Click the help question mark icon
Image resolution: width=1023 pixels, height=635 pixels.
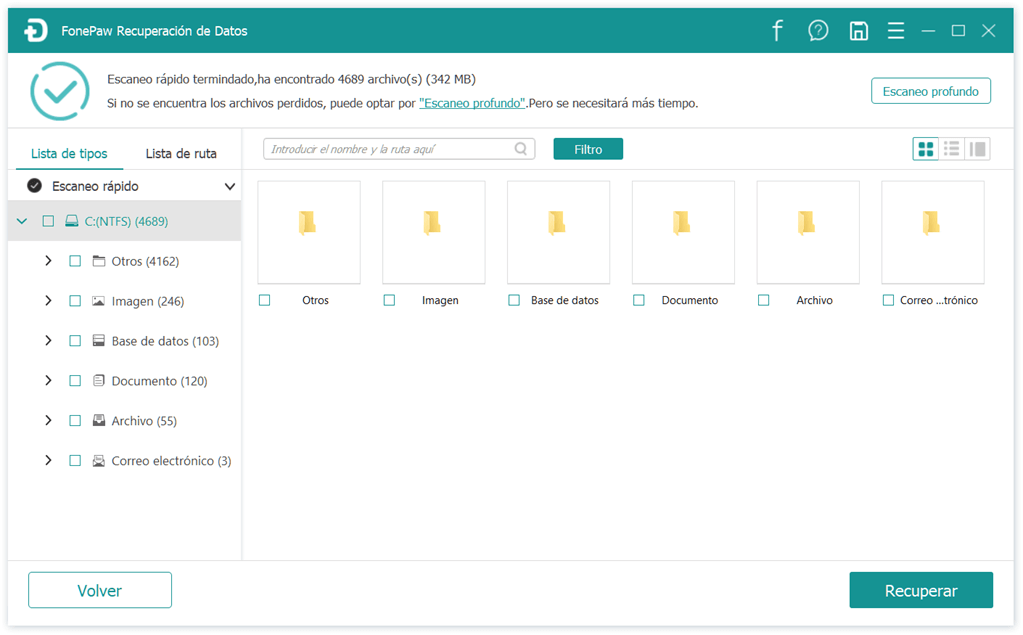pyautogui.click(x=818, y=31)
